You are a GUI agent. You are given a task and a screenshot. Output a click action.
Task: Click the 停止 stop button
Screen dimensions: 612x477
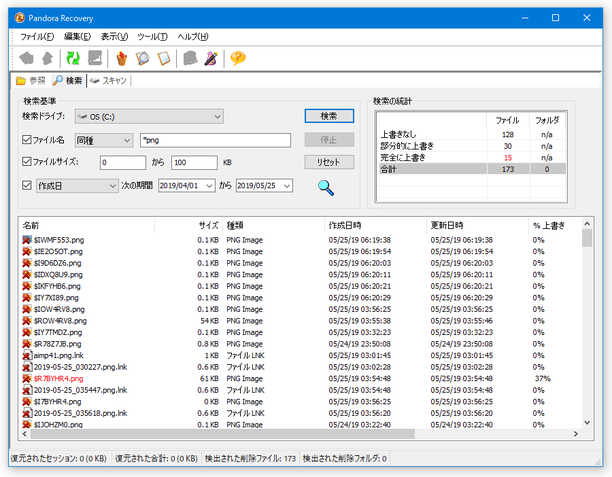(329, 139)
